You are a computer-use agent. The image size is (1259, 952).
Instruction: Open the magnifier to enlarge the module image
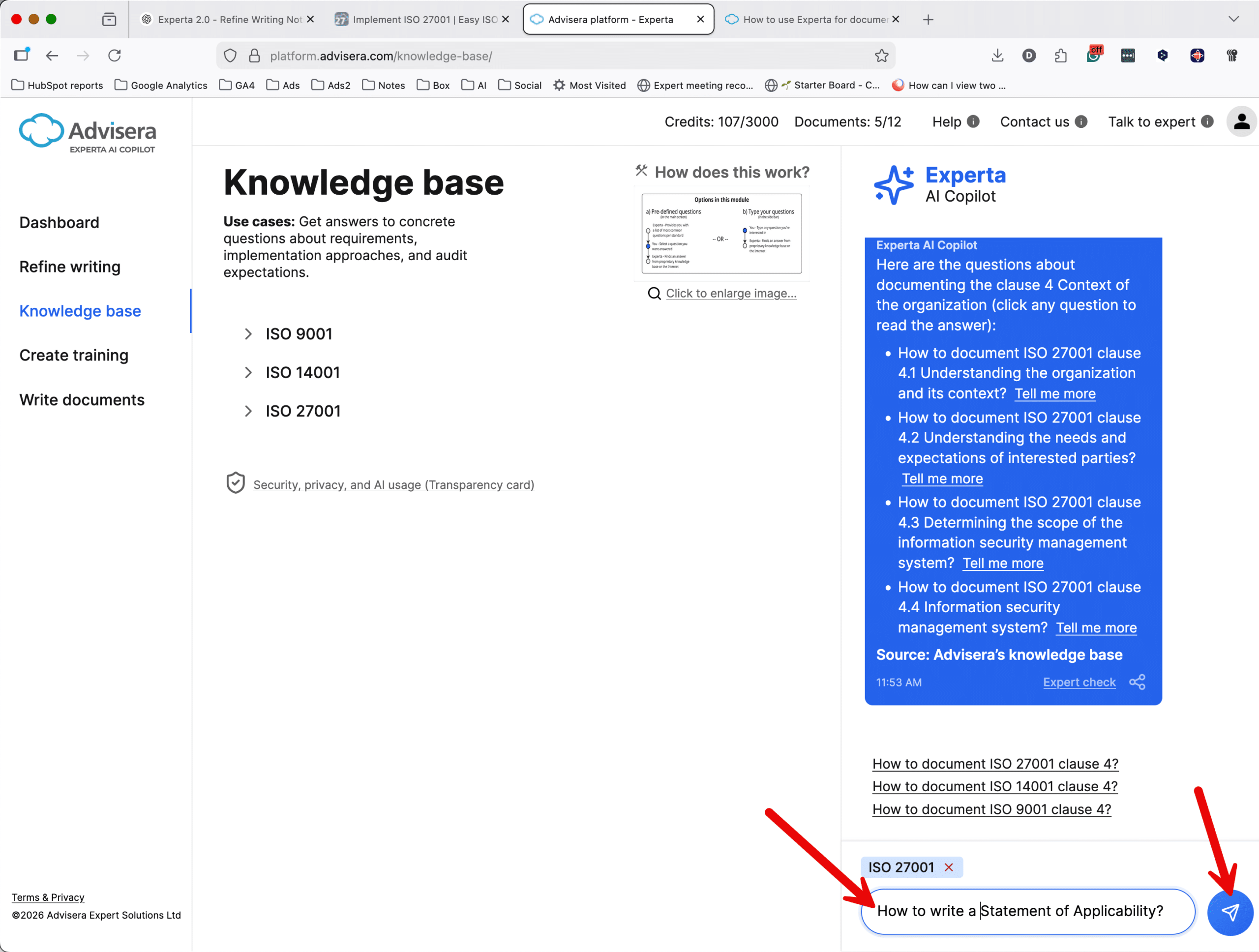[x=654, y=293]
